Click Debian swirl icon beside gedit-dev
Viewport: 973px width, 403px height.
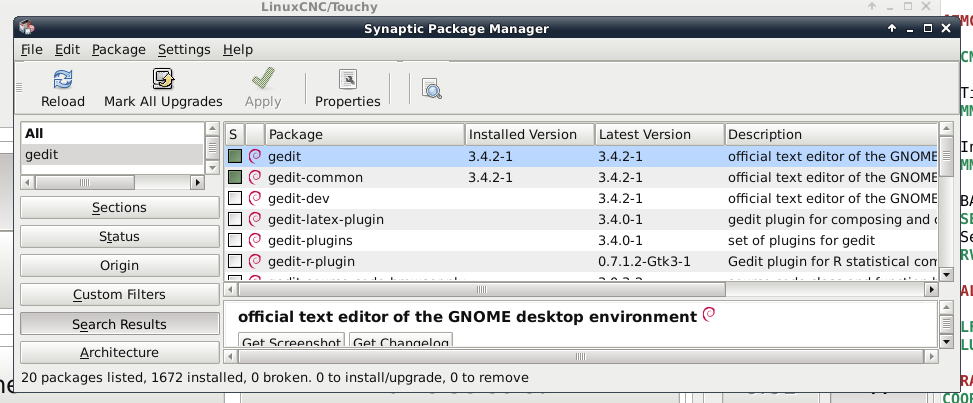tap(254, 198)
